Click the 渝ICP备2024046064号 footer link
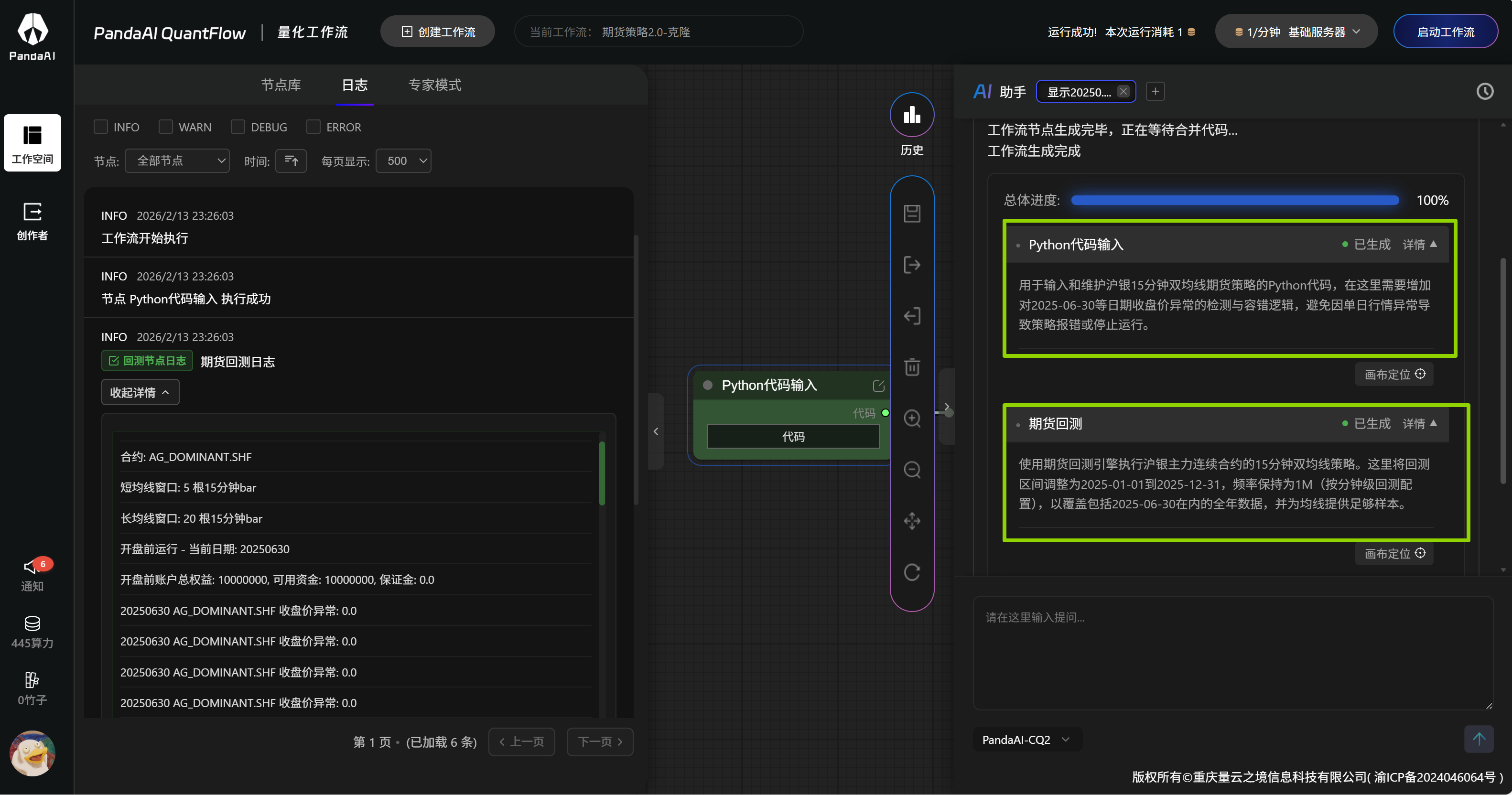The image size is (1512, 795). [x=1435, y=777]
